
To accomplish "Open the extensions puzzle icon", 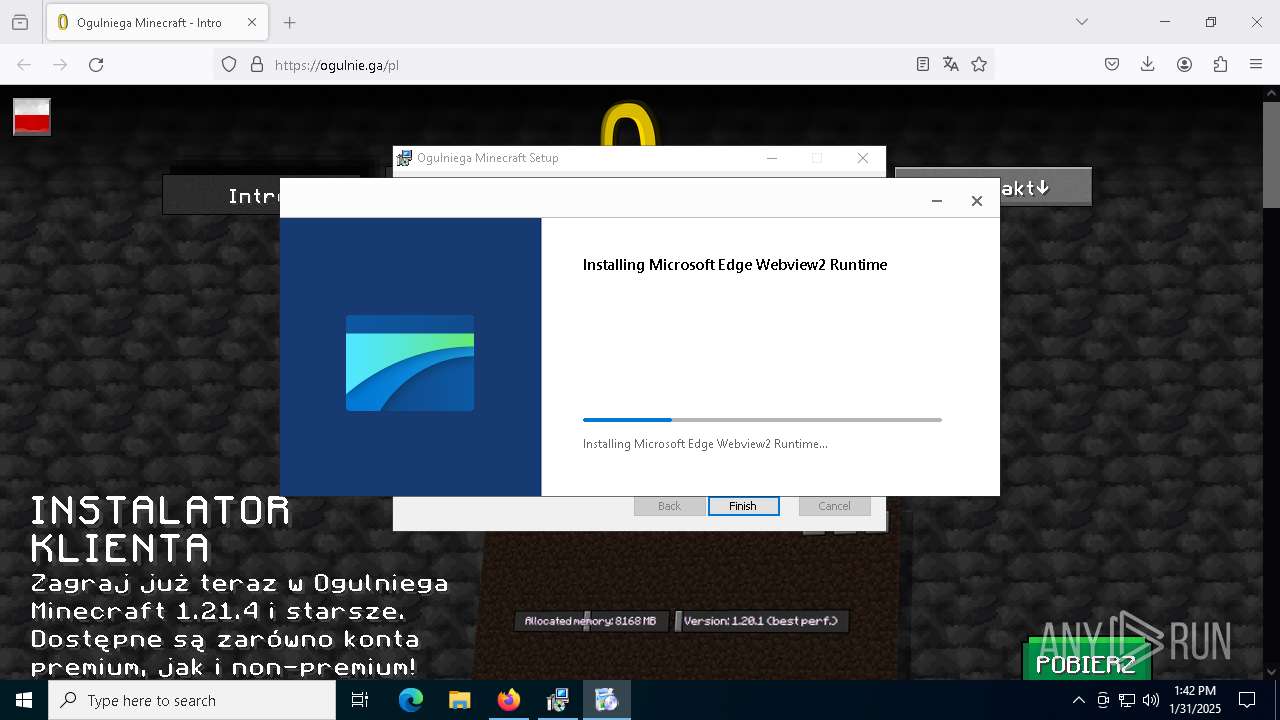I will (1220, 64).
